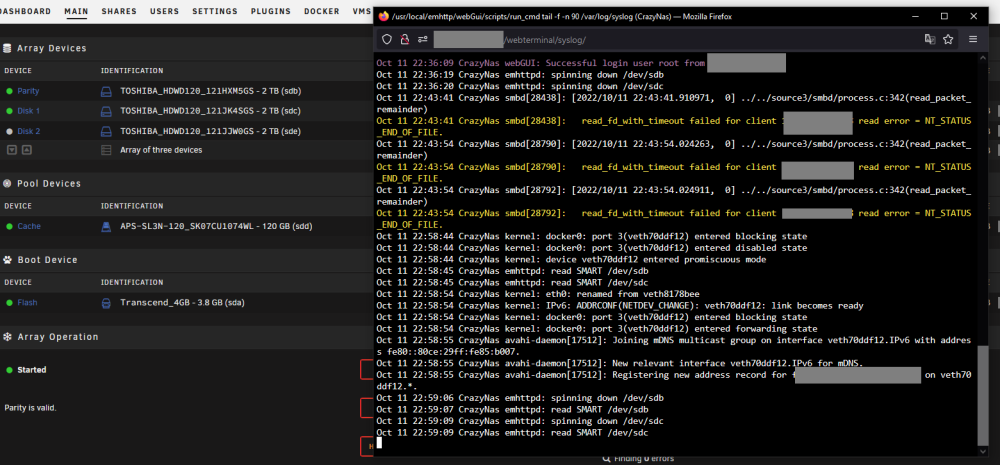The width and height of the screenshot is (1000, 465).
Task: Click APS-SL3N-120 cache identification text
Action: point(216,226)
